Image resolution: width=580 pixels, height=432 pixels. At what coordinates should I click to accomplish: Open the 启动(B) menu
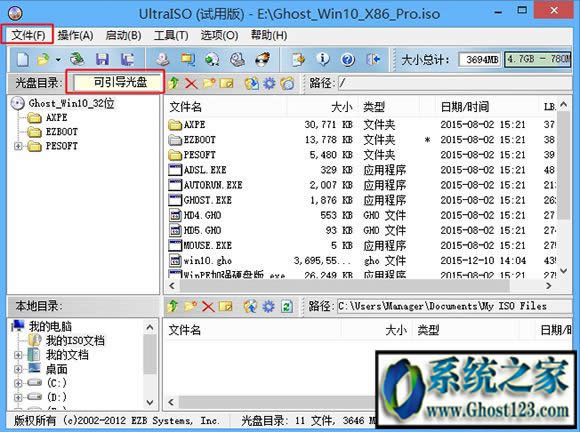click(x=123, y=35)
